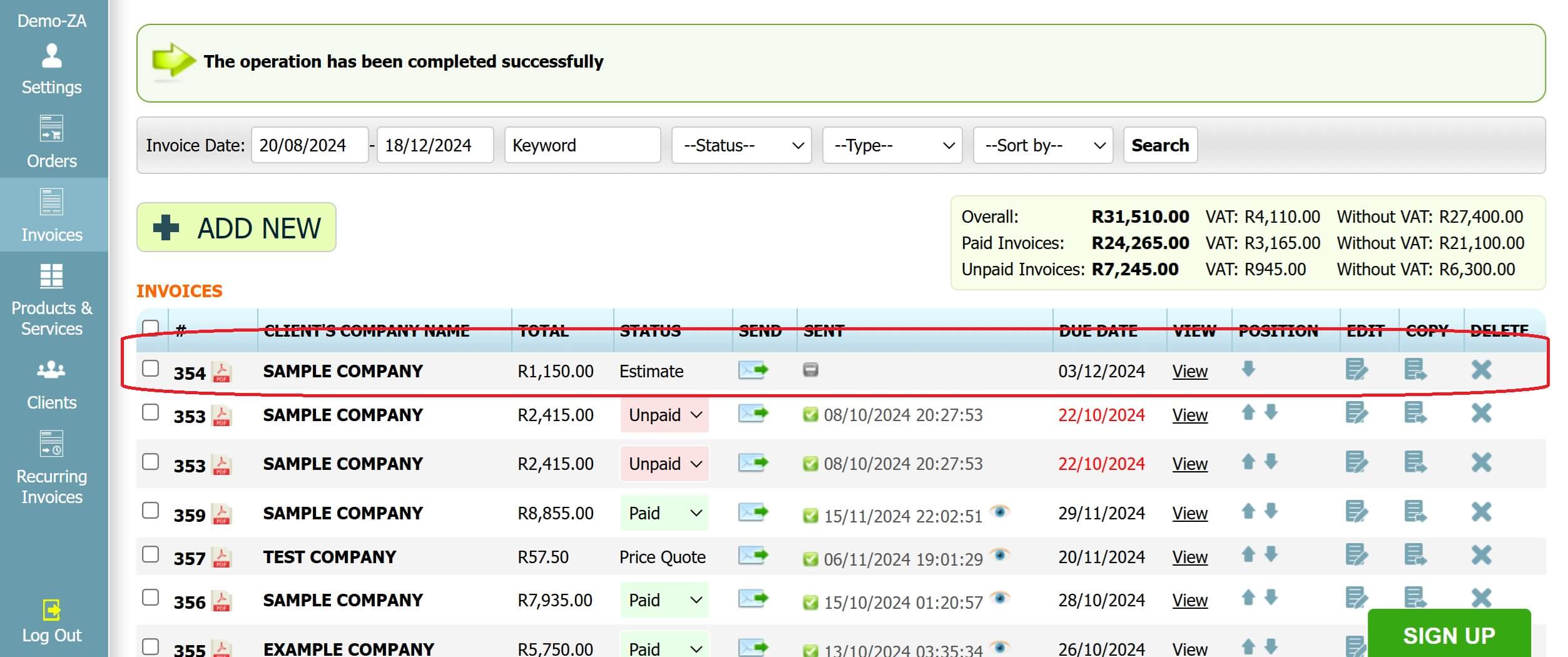Move invoice 354 down with position arrow

point(1248,369)
